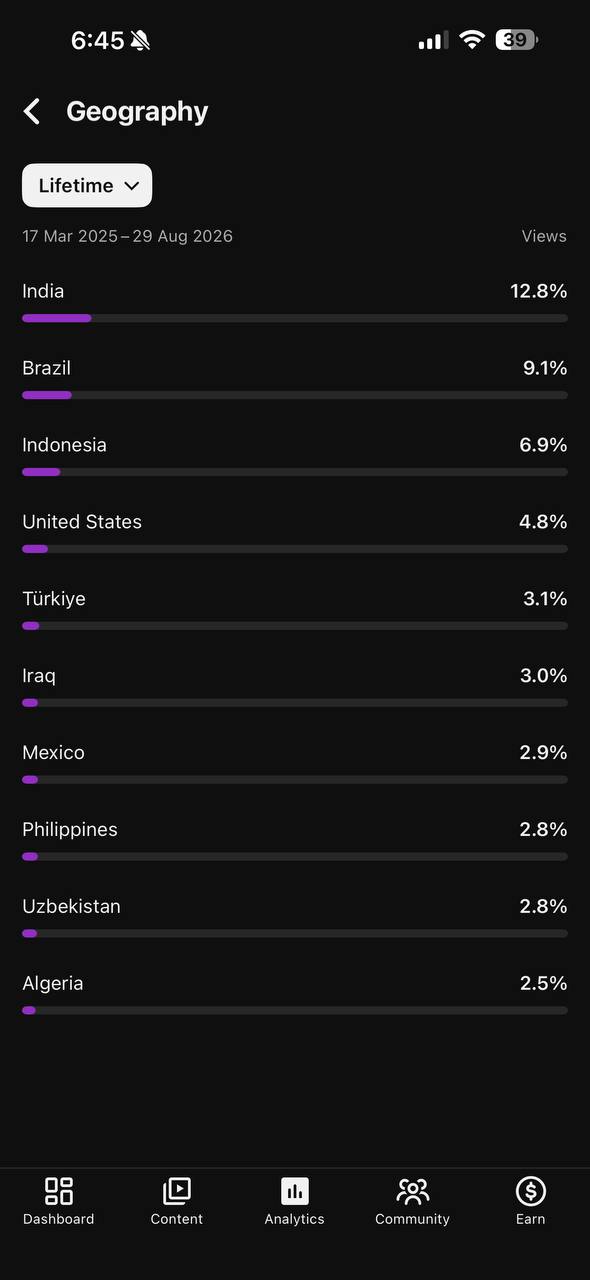Click the Brazil views progress bar
The image size is (590, 1280).
pos(295,395)
